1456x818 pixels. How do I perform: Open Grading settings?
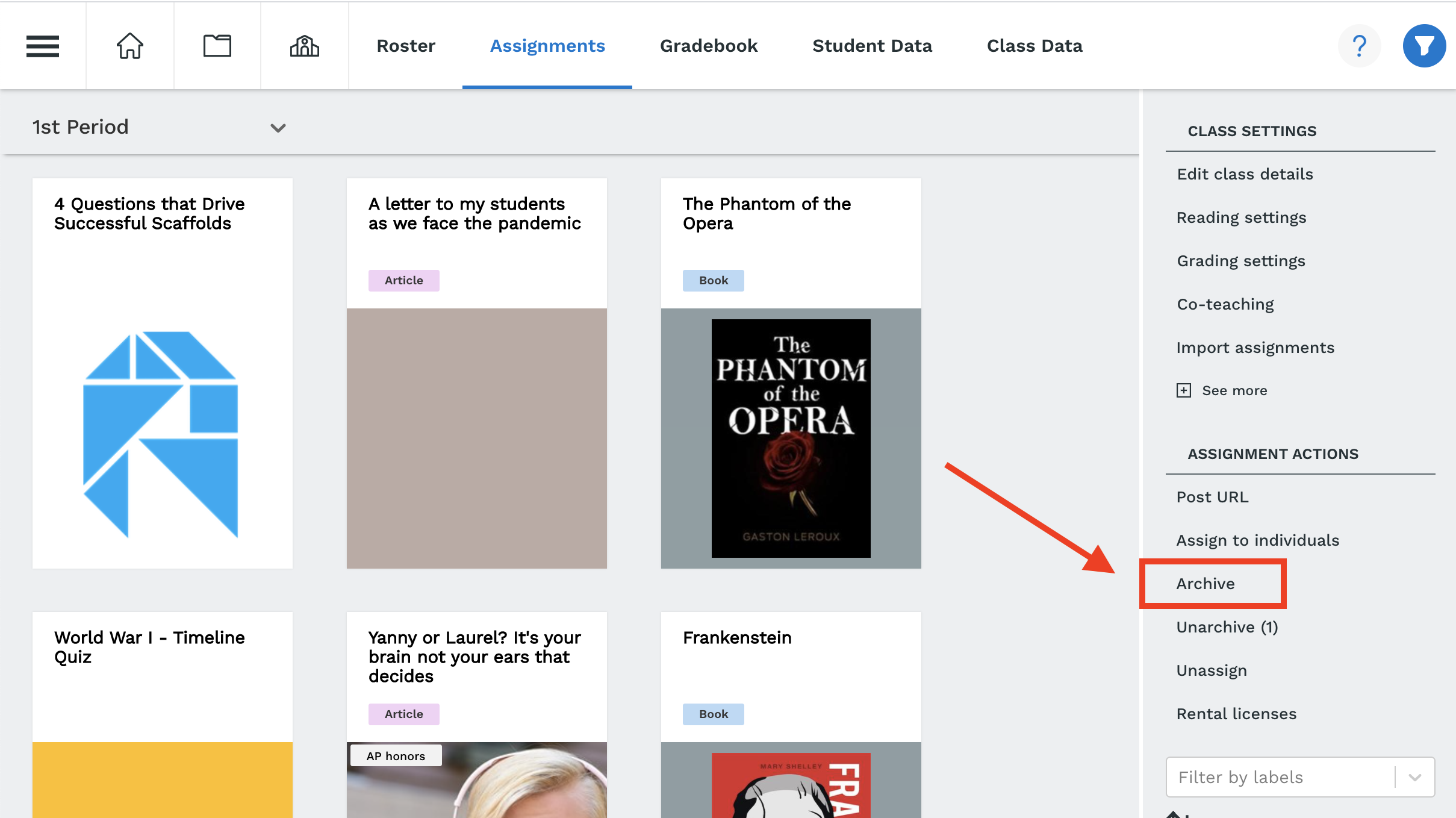pos(1241,261)
